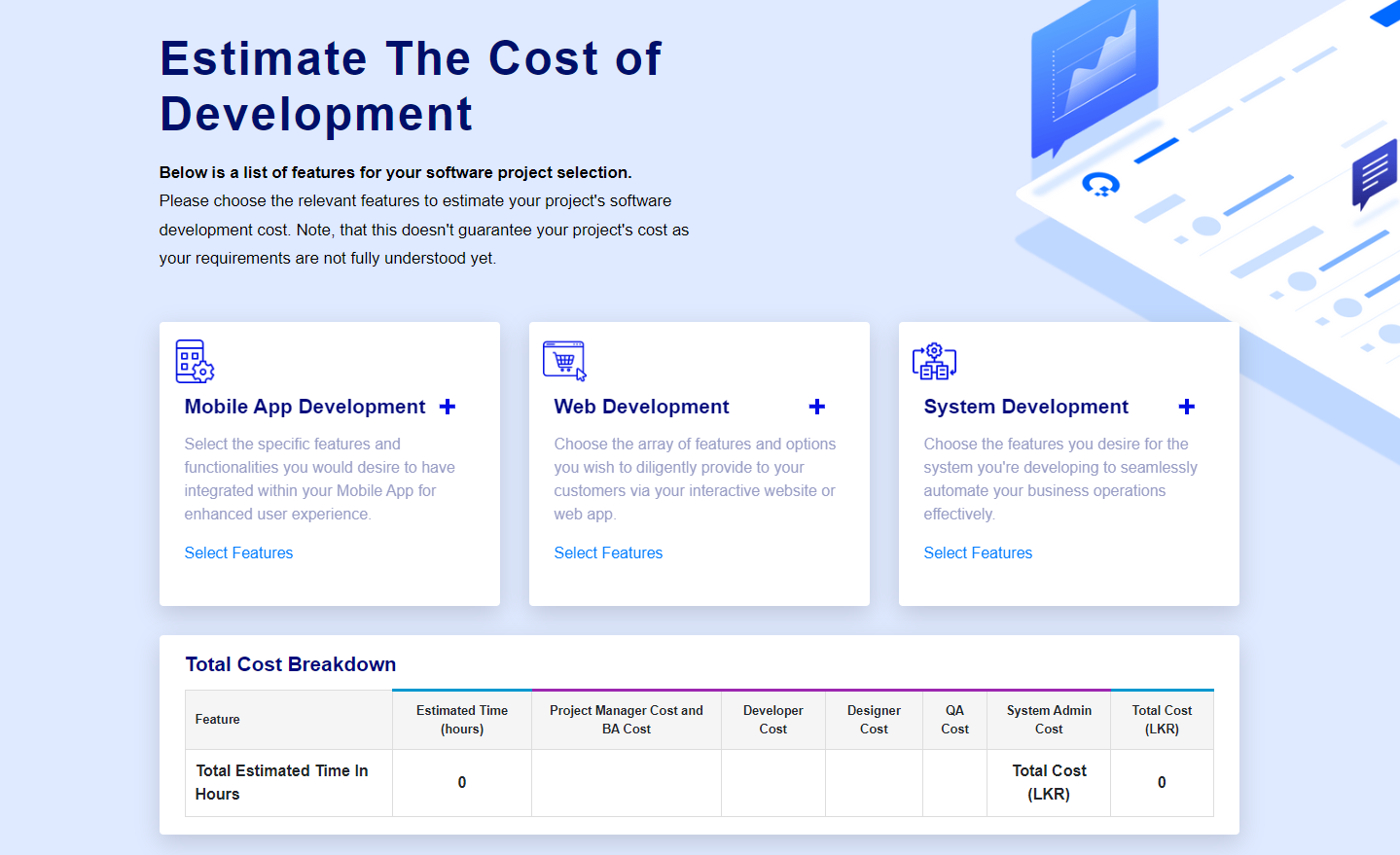1400x855 pixels.
Task: Click the circular arrows icon in the illustration
Action: click(x=1101, y=185)
